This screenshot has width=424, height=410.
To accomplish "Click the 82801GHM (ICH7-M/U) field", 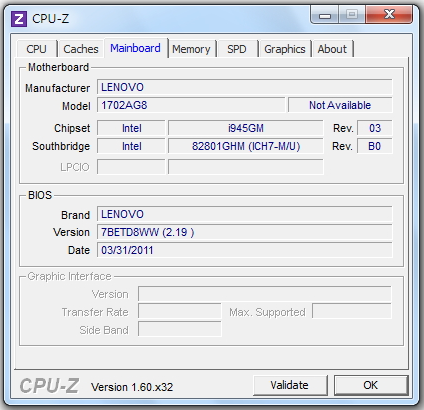I will click(246, 146).
